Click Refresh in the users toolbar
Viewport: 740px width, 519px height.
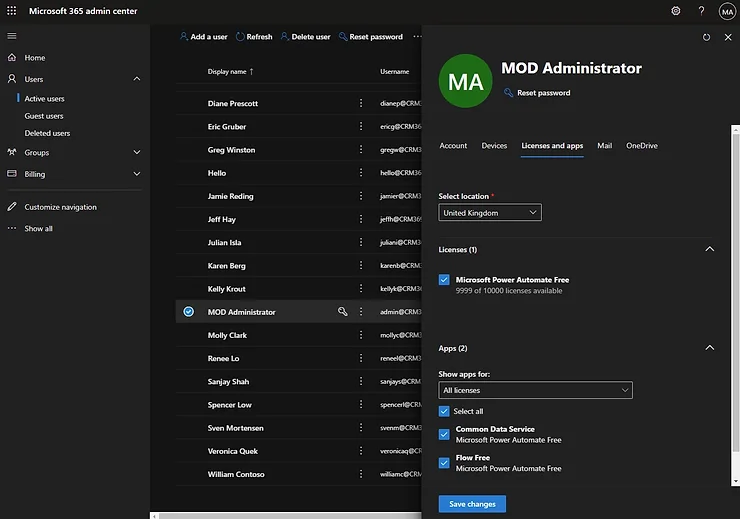coord(254,36)
